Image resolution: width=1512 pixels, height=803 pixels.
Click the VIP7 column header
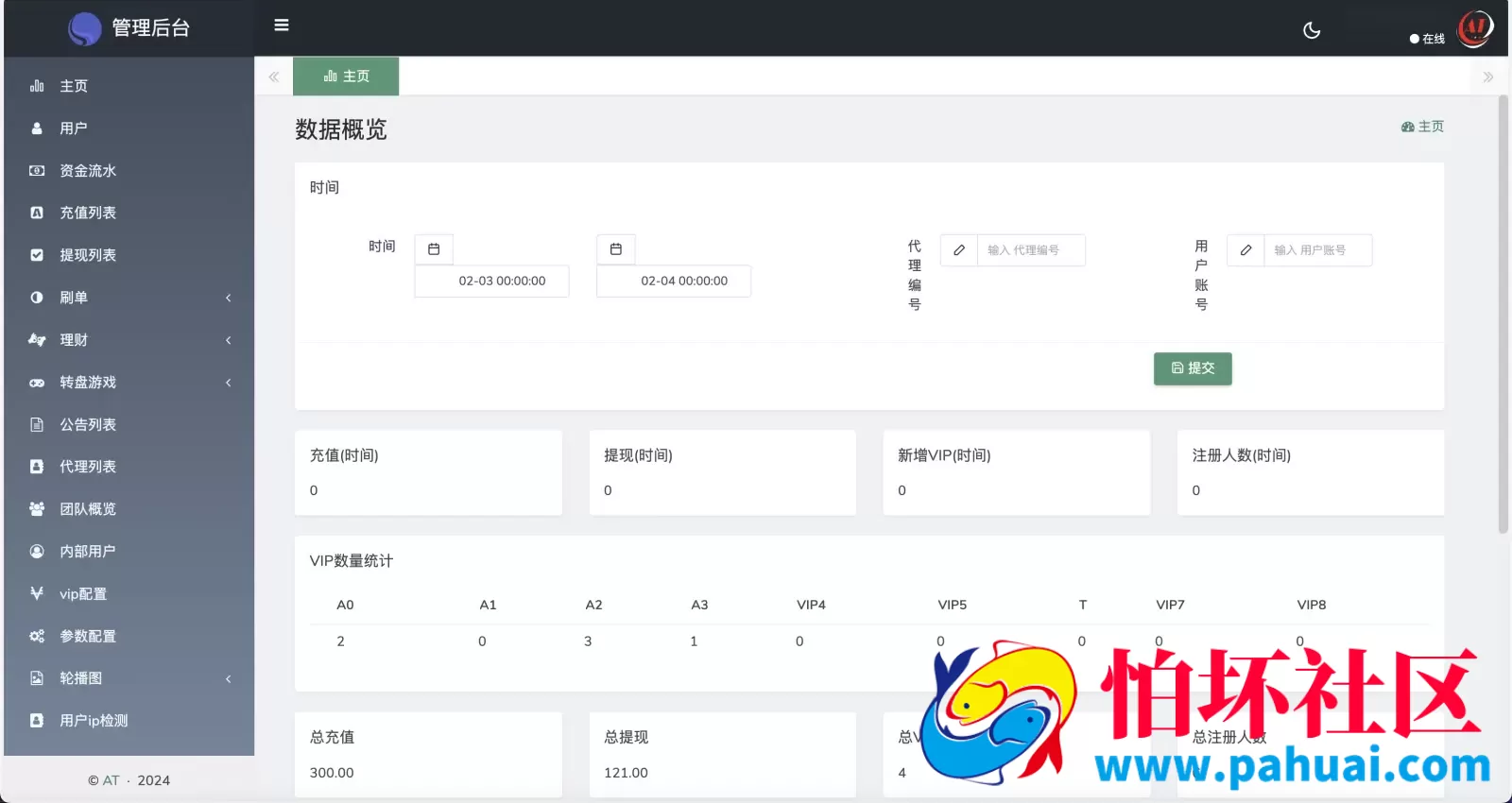pyautogui.click(x=1170, y=605)
